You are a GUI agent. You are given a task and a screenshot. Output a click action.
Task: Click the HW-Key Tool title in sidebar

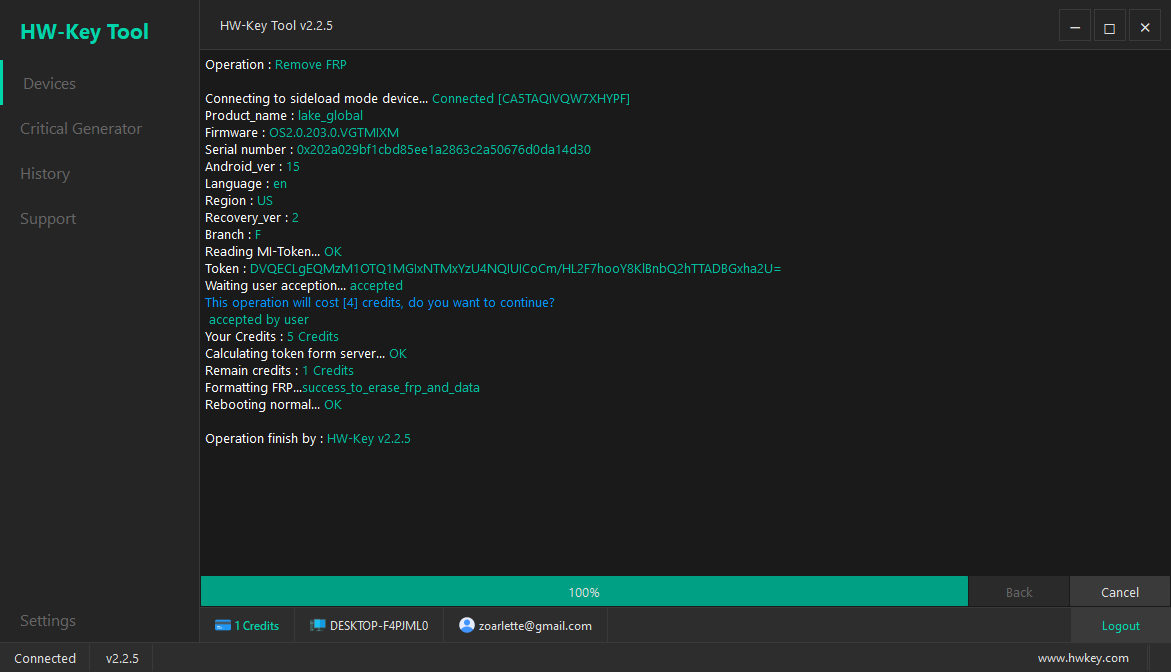click(84, 31)
